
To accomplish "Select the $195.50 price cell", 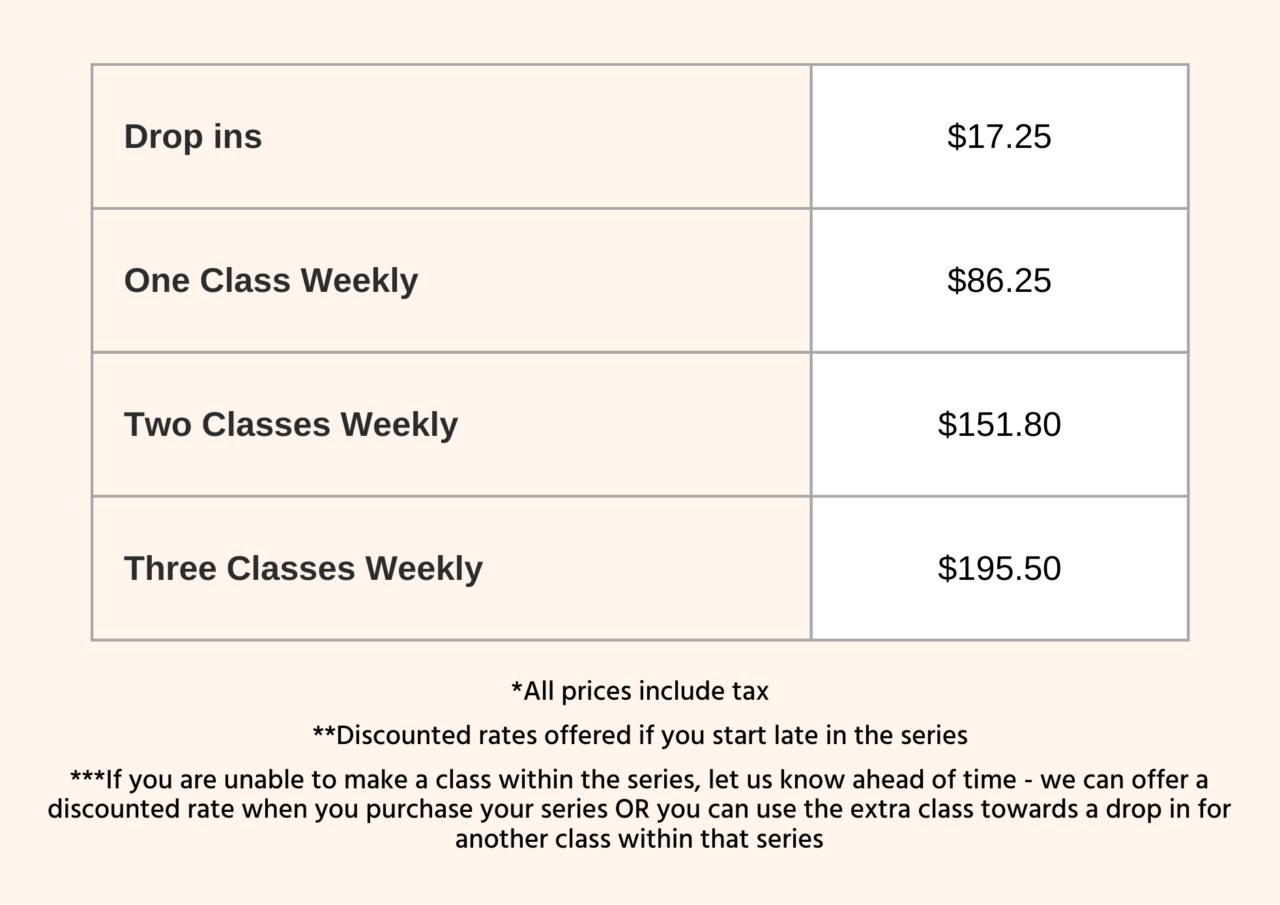I will 999,569.
